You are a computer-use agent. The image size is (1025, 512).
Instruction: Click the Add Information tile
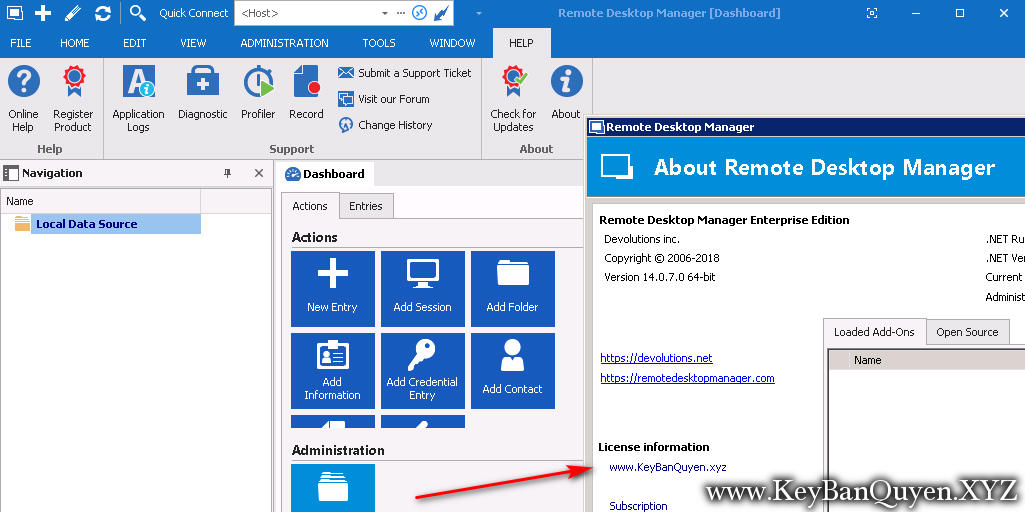coord(333,371)
